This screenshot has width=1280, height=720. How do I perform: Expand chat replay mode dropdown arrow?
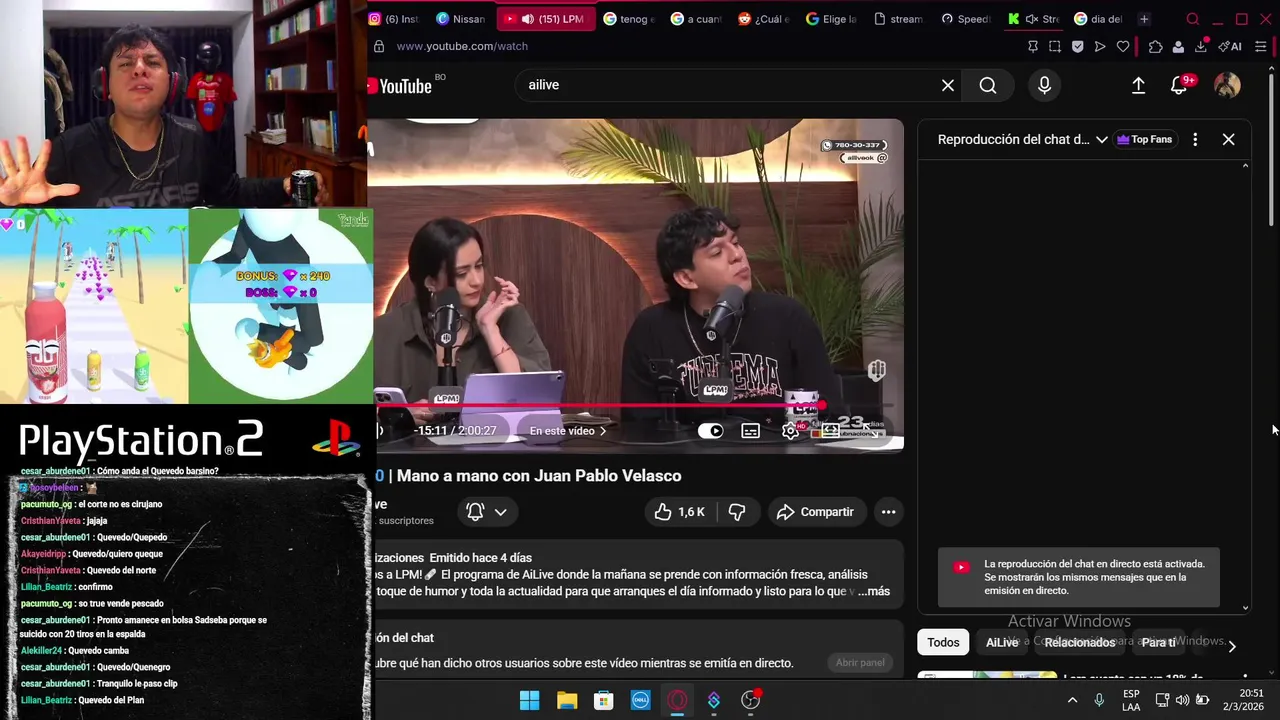point(1101,140)
